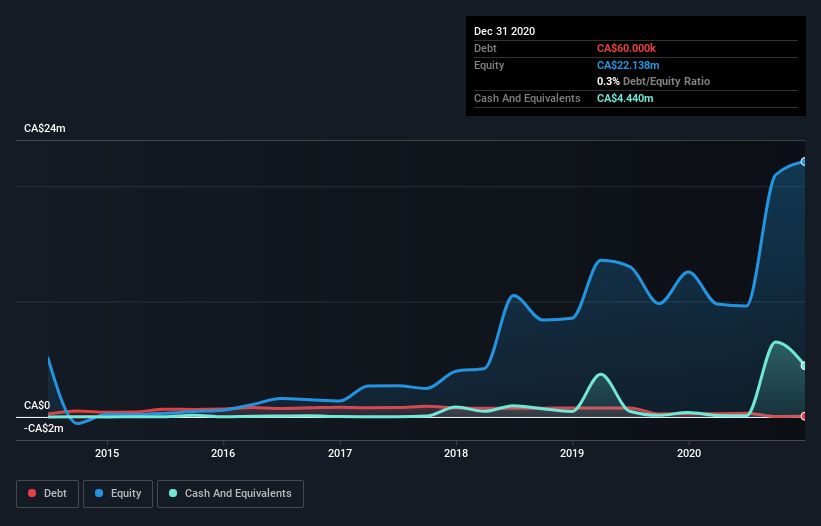Click the CA$24m y-axis label
821x526 pixels.
pos(45,128)
